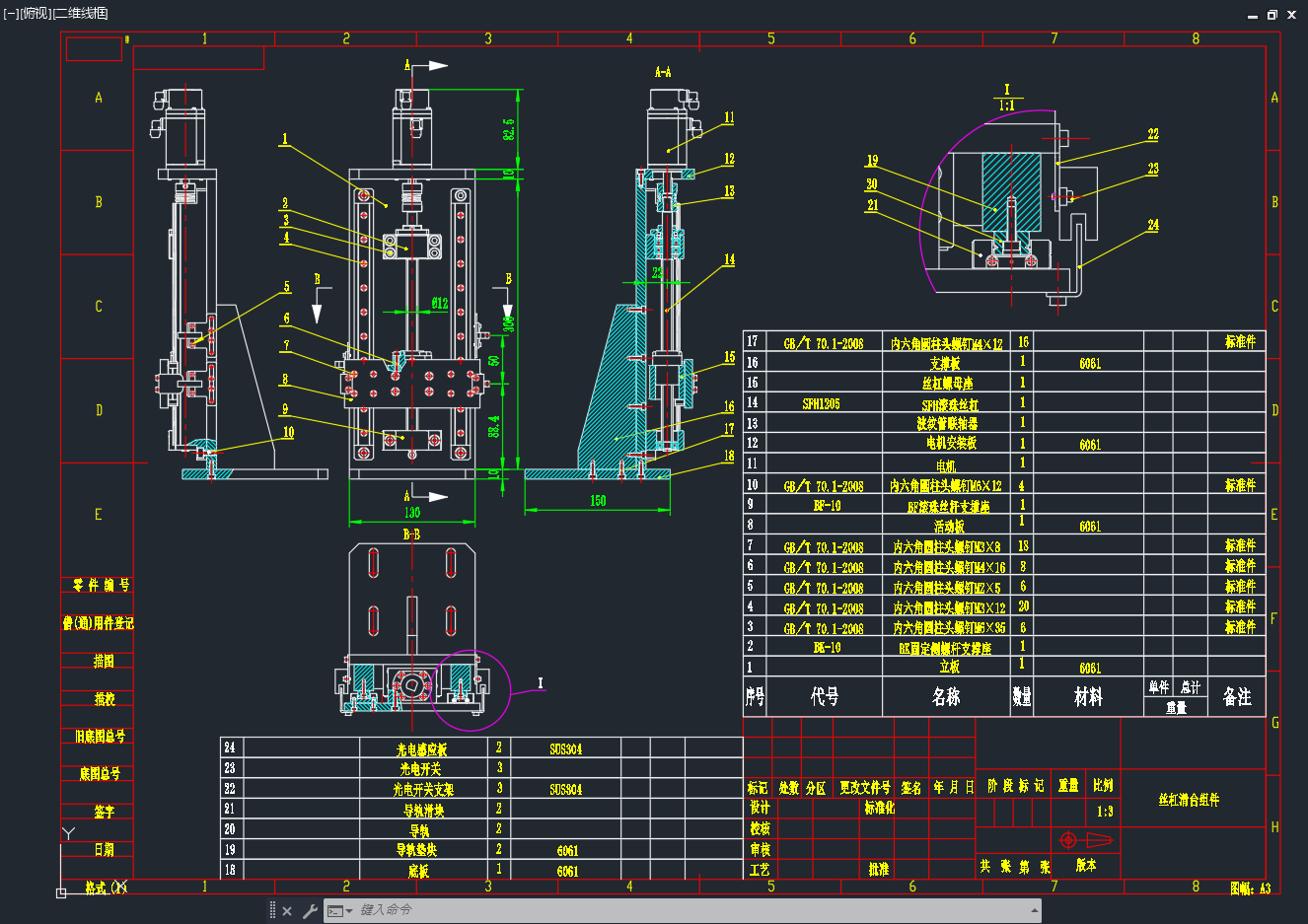
Task: Close the drawing window with the top-right X
Action: [1291, 15]
